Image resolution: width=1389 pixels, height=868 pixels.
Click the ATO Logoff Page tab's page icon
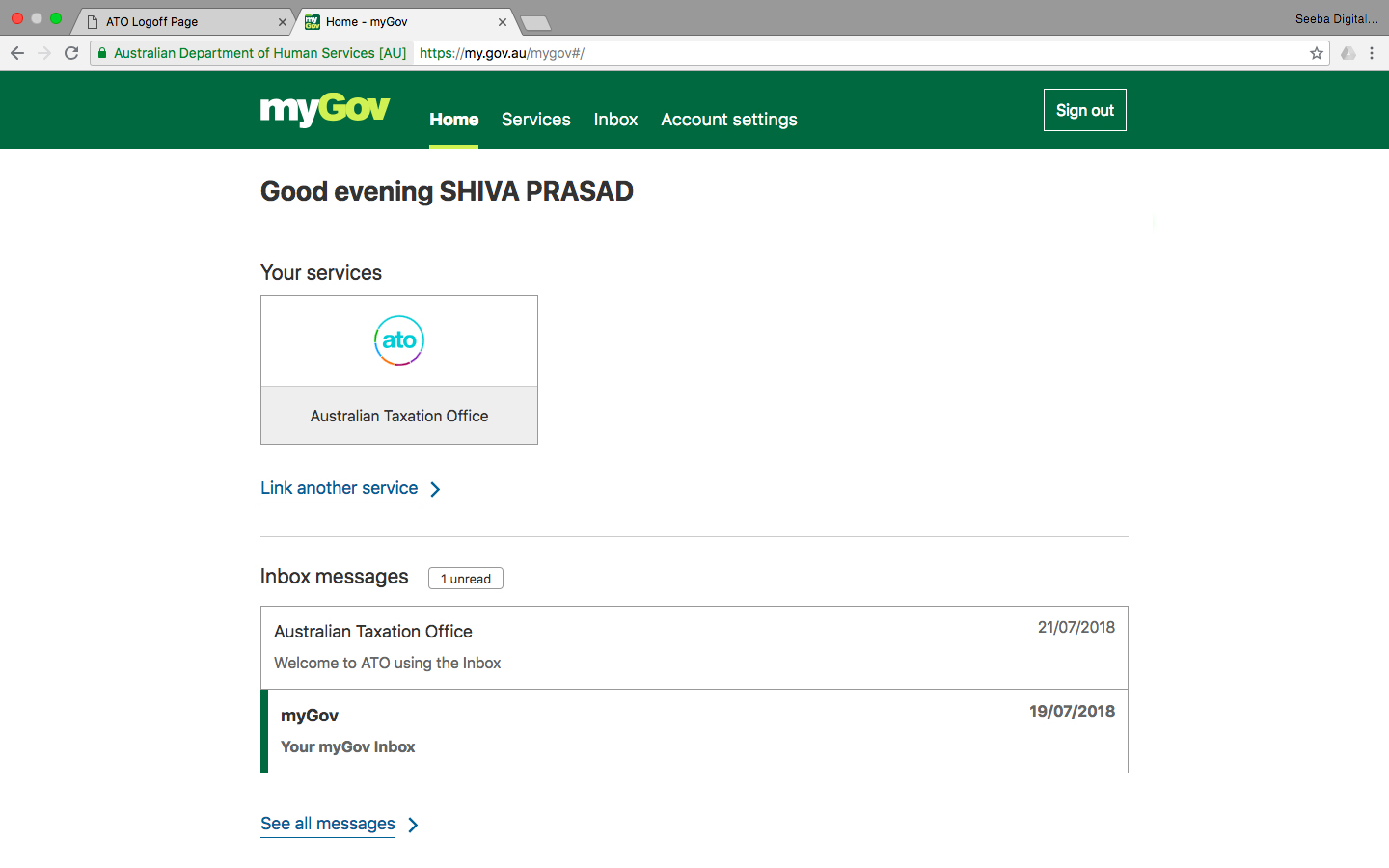point(93,22)
